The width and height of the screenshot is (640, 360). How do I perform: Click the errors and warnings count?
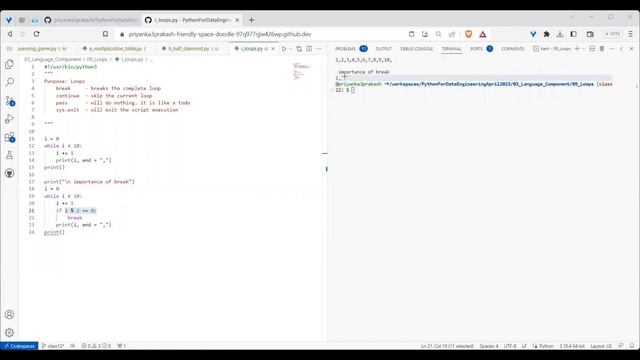click(x=96, y=346)
